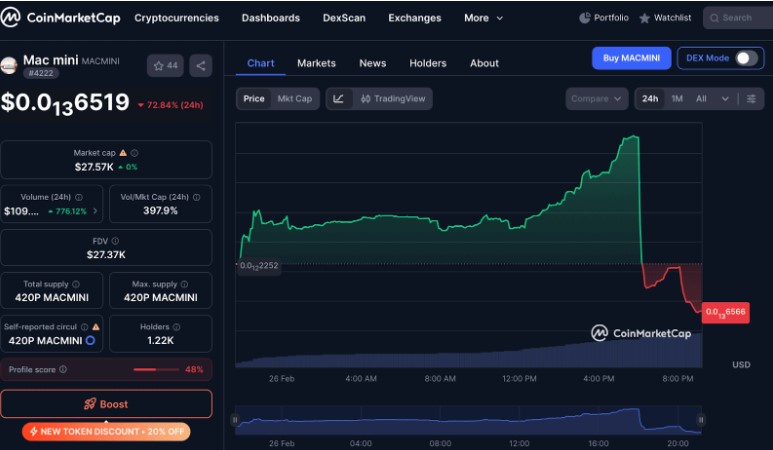Screen dimensions: 773x450
Task: Click the USD currency label on chart
Action: (x=741, y=365)
